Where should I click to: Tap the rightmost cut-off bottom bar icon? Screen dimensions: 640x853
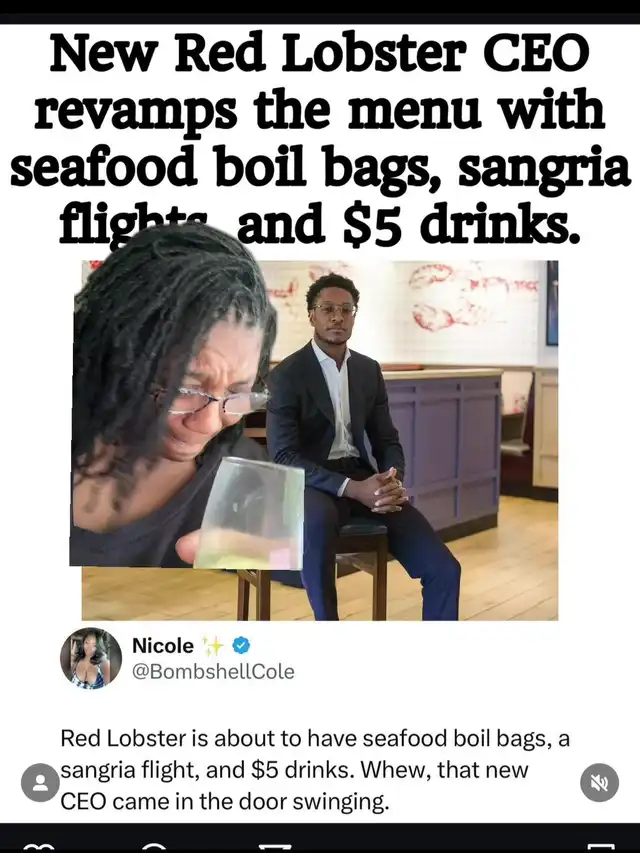pos(601,848)
